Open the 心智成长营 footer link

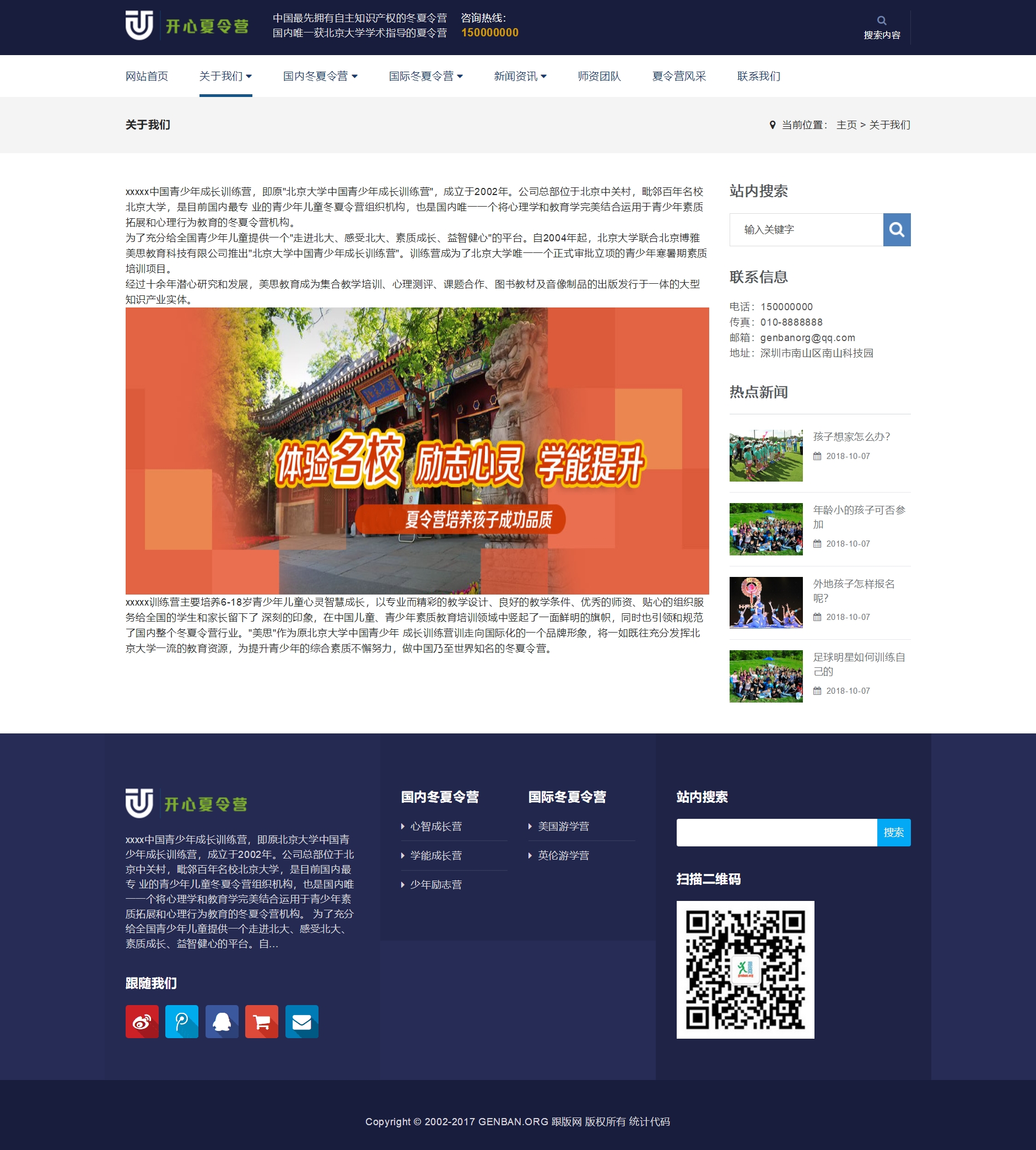click(436, 827)
